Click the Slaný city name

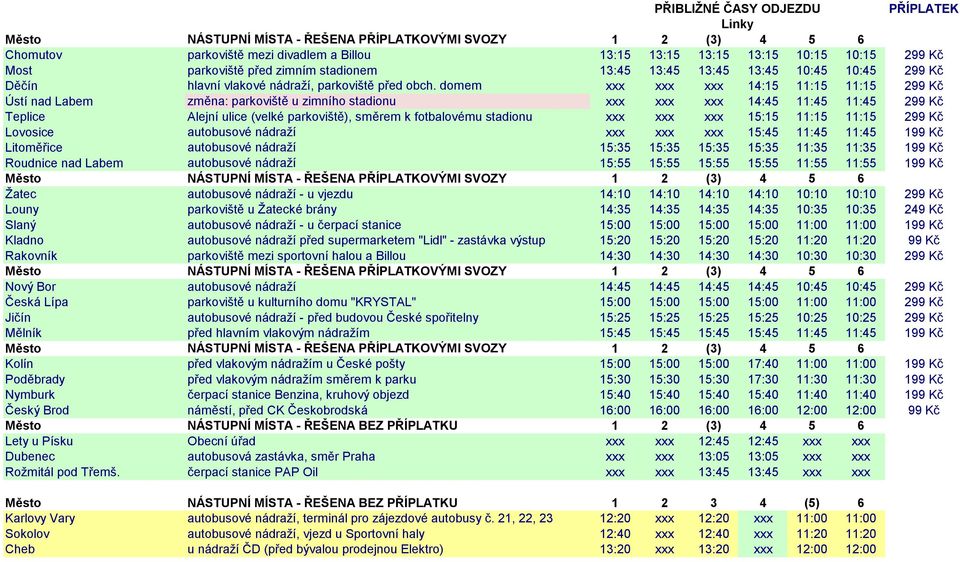pyautogui.click(x=21, y=225)
